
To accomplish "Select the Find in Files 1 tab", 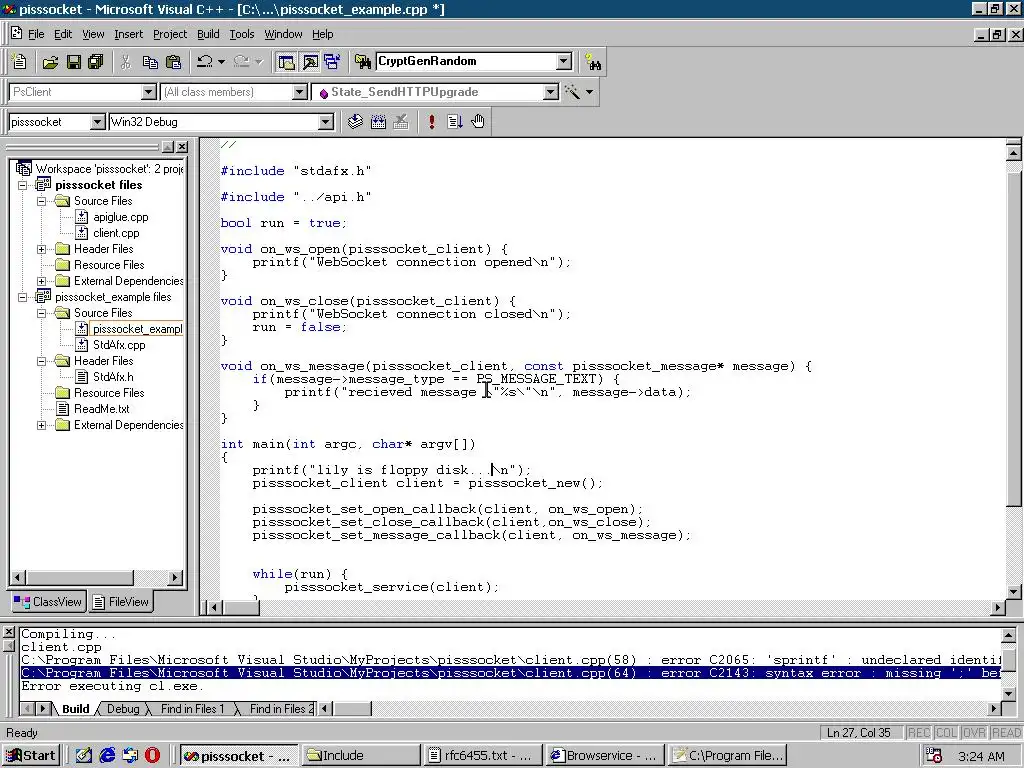I will (x=192, y=709).
